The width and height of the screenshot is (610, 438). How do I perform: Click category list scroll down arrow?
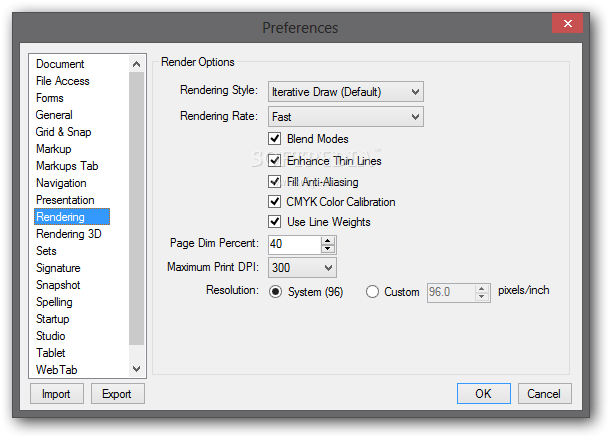tap(137, 368)
